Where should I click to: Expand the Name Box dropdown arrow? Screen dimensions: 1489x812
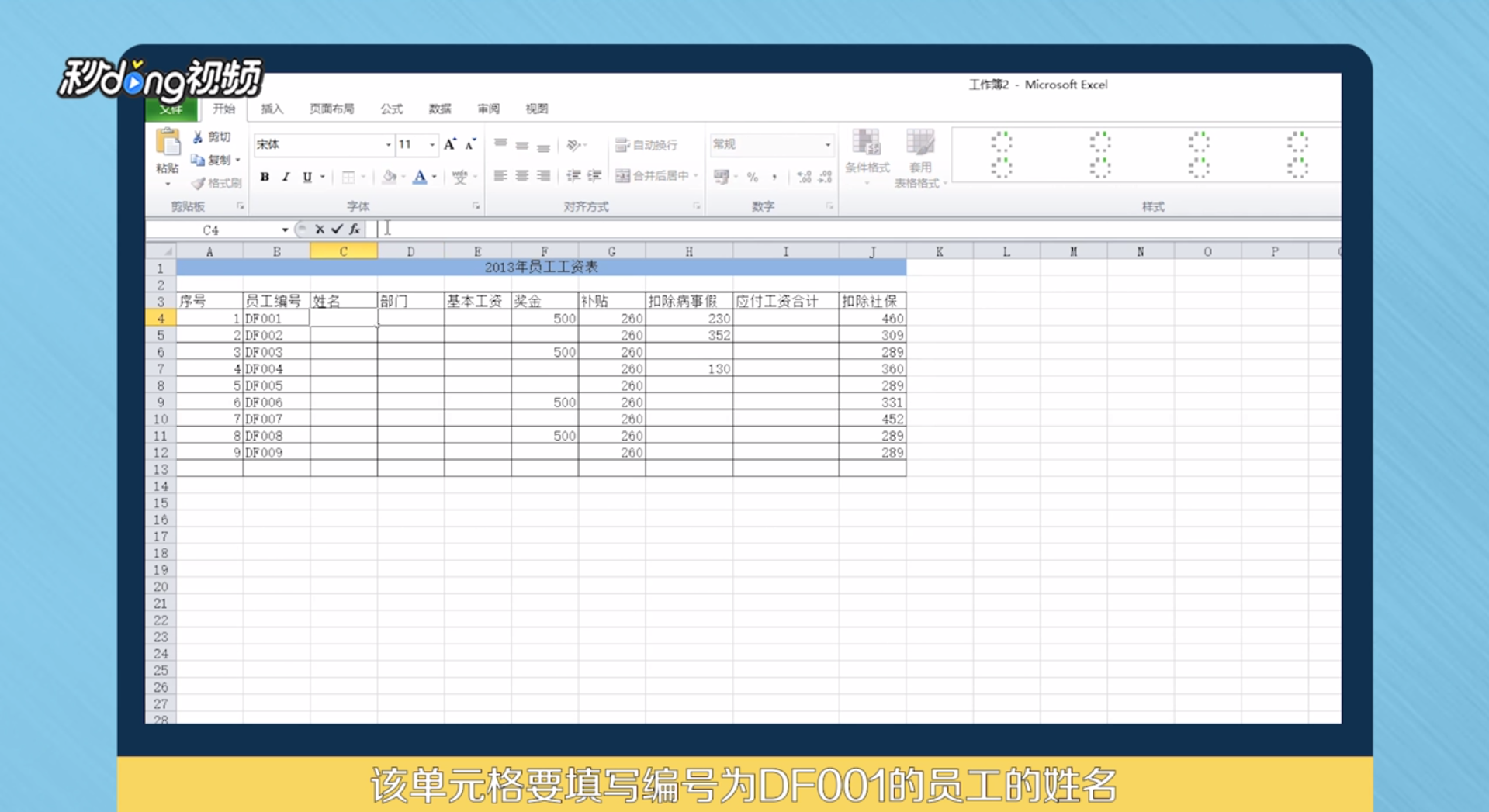point(285,230)
